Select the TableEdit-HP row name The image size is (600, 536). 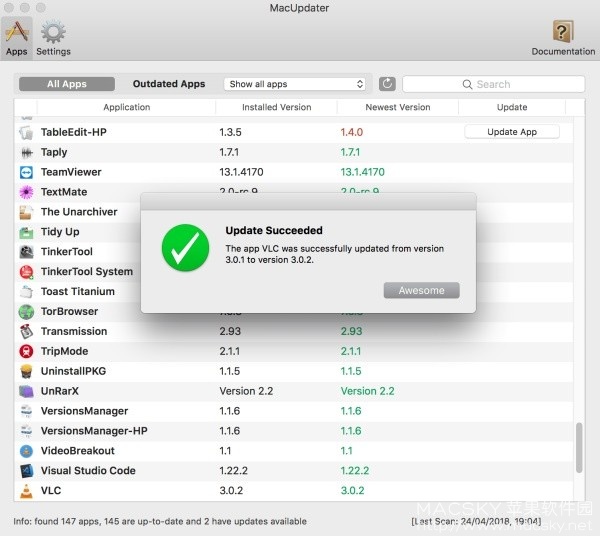pyautogui.click(x=73, y=132)
